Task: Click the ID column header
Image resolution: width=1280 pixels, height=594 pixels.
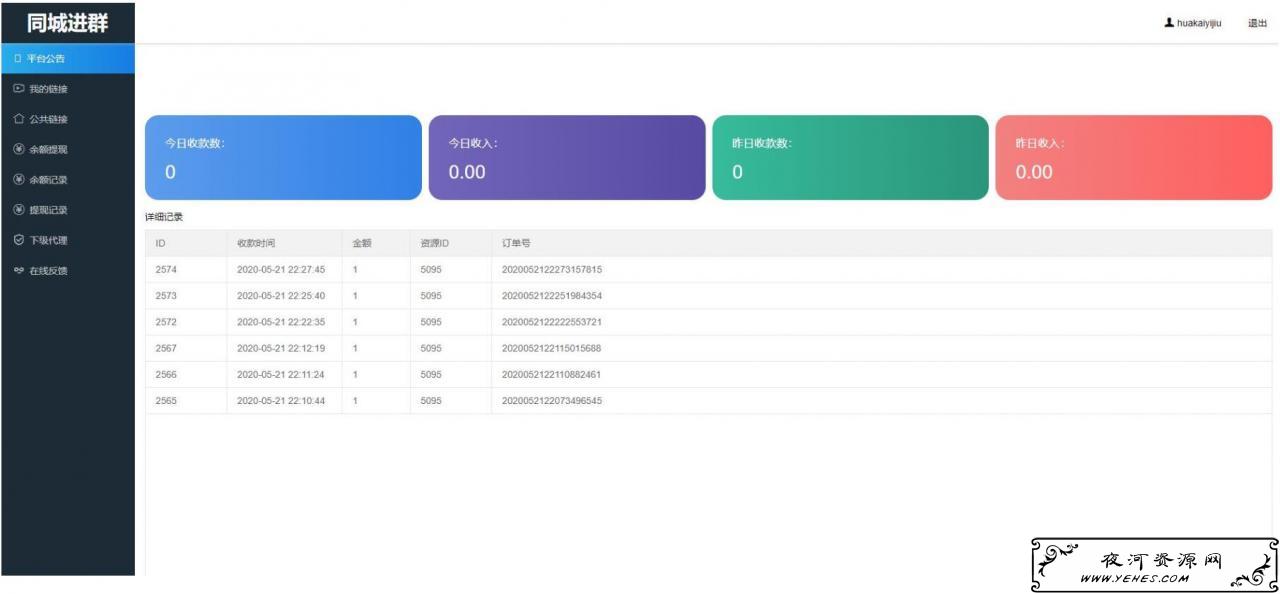Action: [x=160, y=243]
